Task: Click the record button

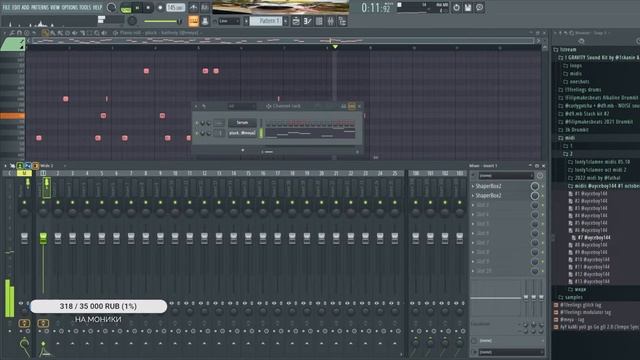Action: (160, 8)
